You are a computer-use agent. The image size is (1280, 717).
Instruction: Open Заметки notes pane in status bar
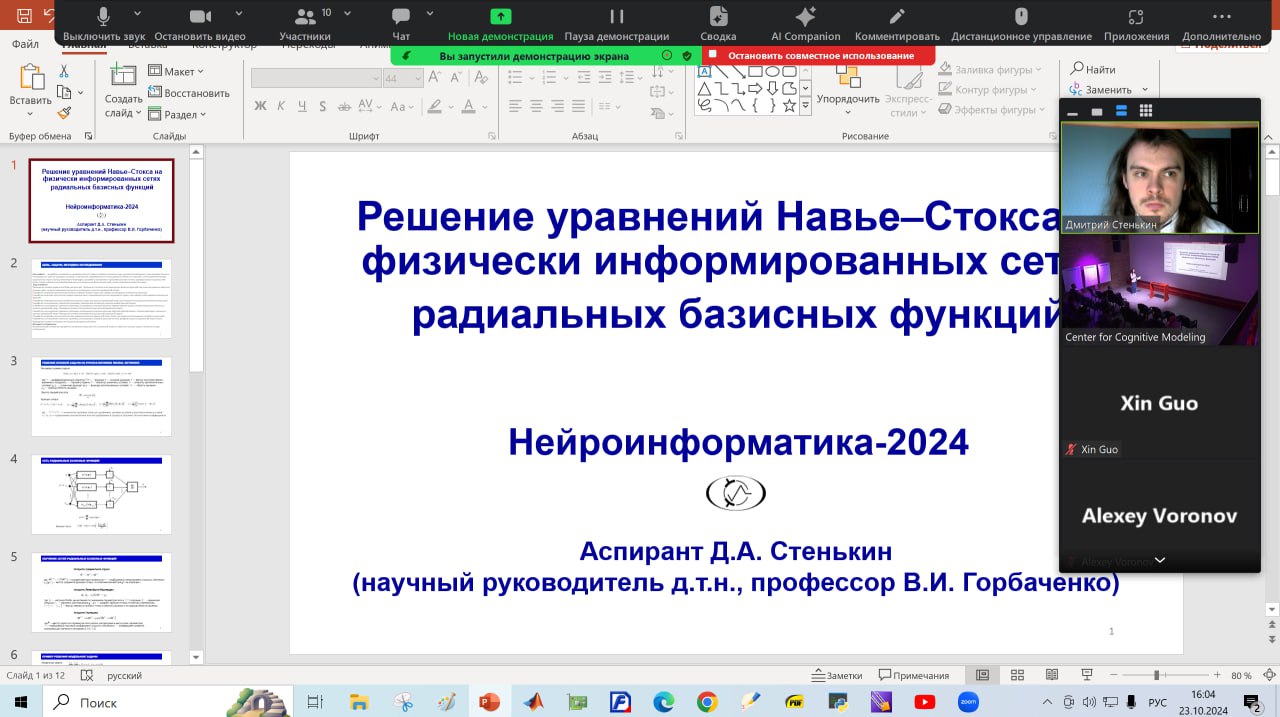[837, 676]
